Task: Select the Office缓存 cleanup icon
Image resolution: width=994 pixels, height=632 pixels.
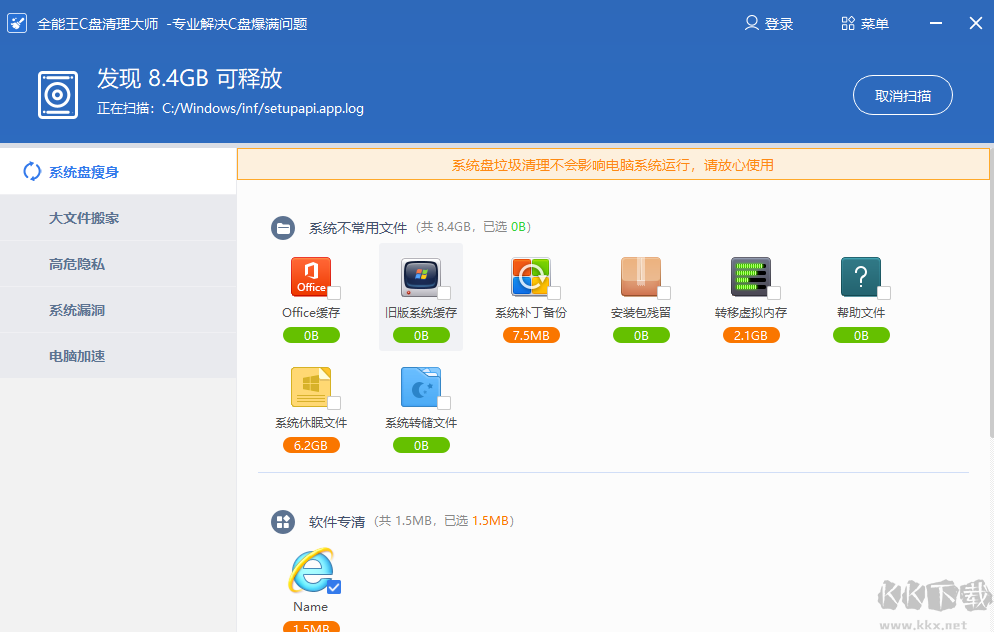Action: [311, 277]
